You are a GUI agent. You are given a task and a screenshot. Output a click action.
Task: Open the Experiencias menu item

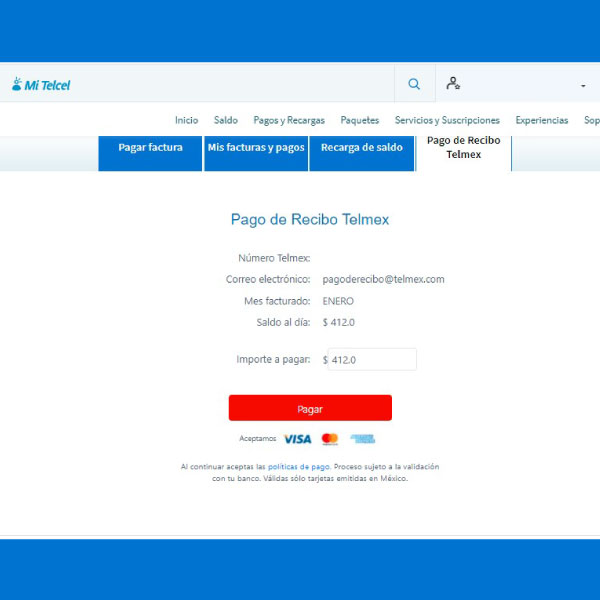pyautogui.click(x=543, y=120)
